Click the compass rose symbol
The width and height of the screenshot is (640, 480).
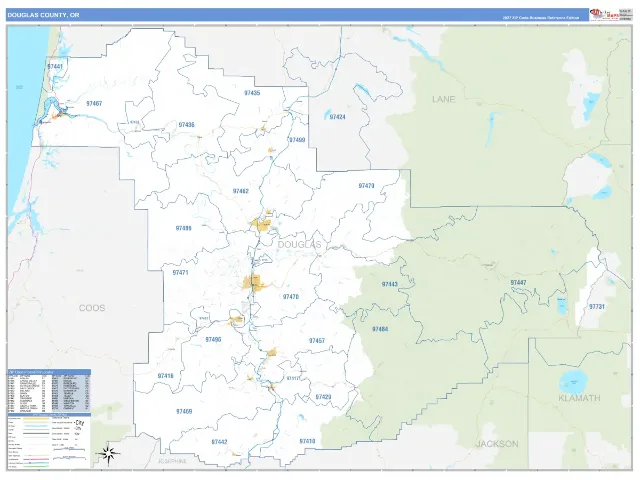108,453
